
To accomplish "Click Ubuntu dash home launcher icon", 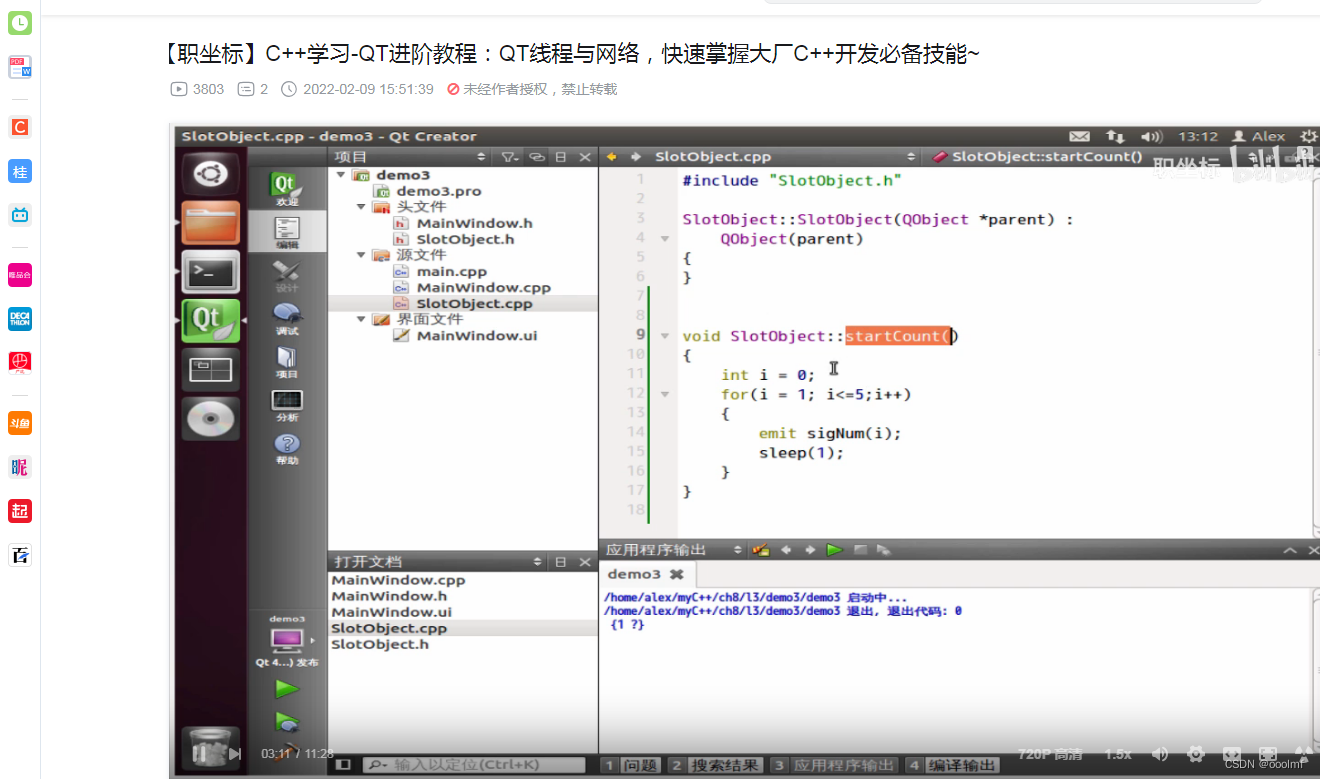I will coord(210,174).
